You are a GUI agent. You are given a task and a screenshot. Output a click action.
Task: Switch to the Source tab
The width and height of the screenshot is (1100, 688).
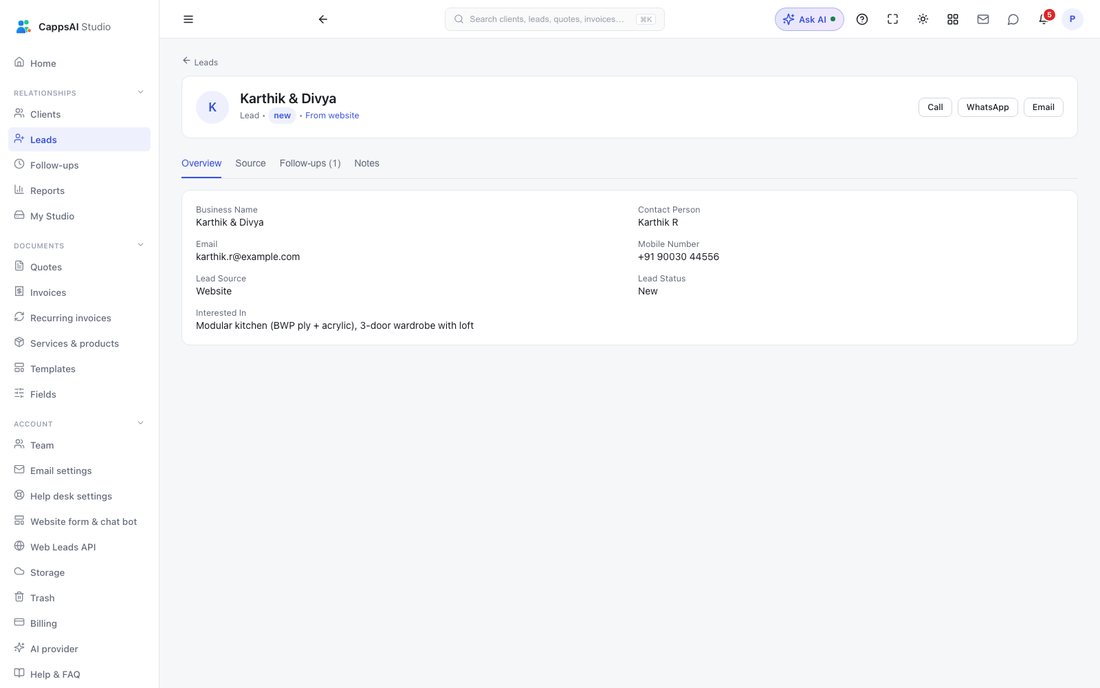(250, 163)
